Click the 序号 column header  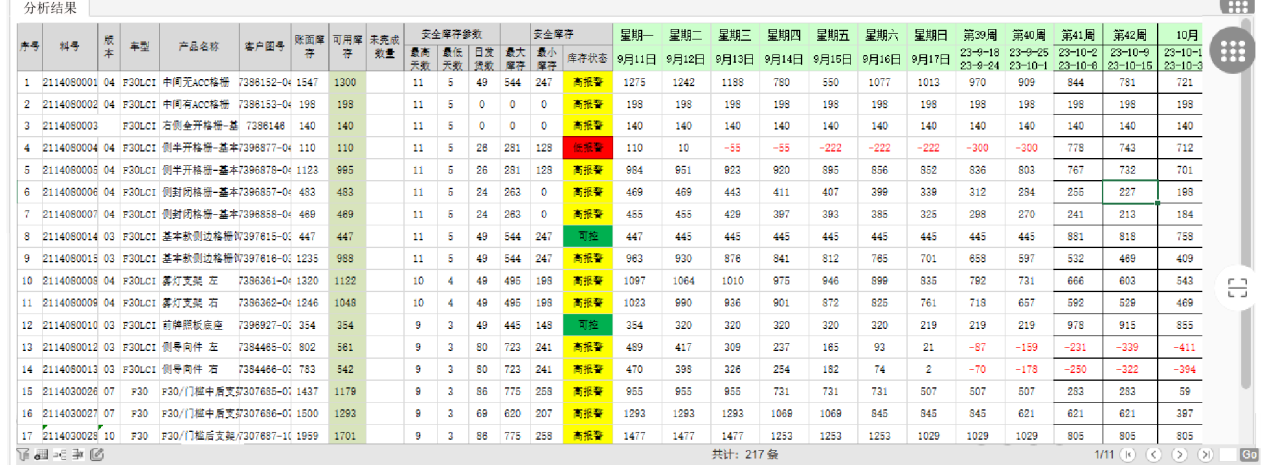pos(29,47)
